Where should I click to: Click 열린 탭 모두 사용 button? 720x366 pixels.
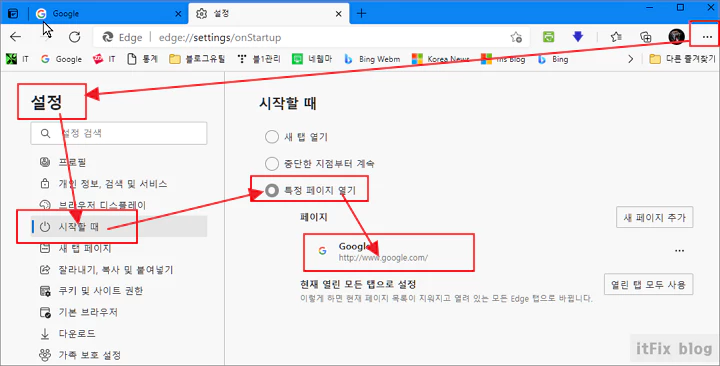648,285
